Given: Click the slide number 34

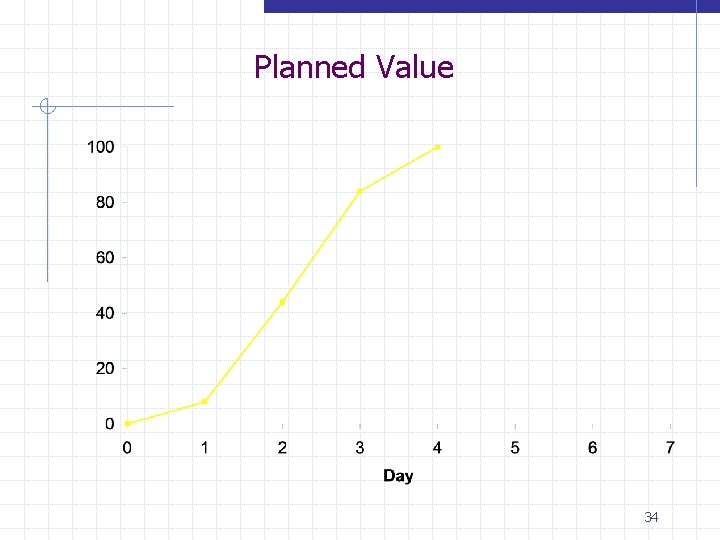Looking at the screenshot, I should coord(651,518).
